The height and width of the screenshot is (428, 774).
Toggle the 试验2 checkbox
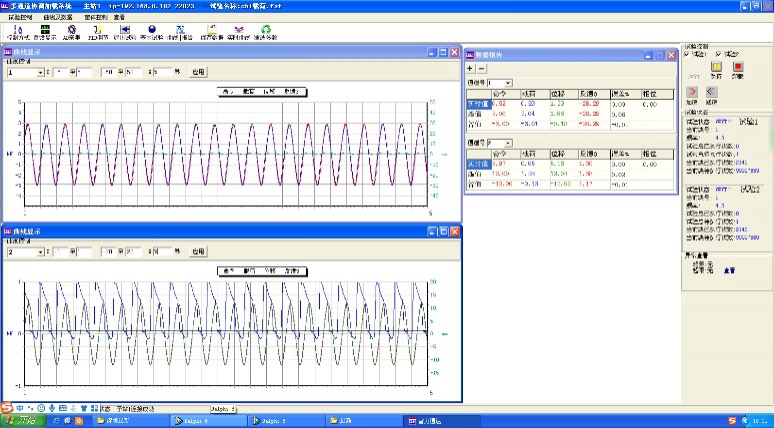tap(717, 54)
